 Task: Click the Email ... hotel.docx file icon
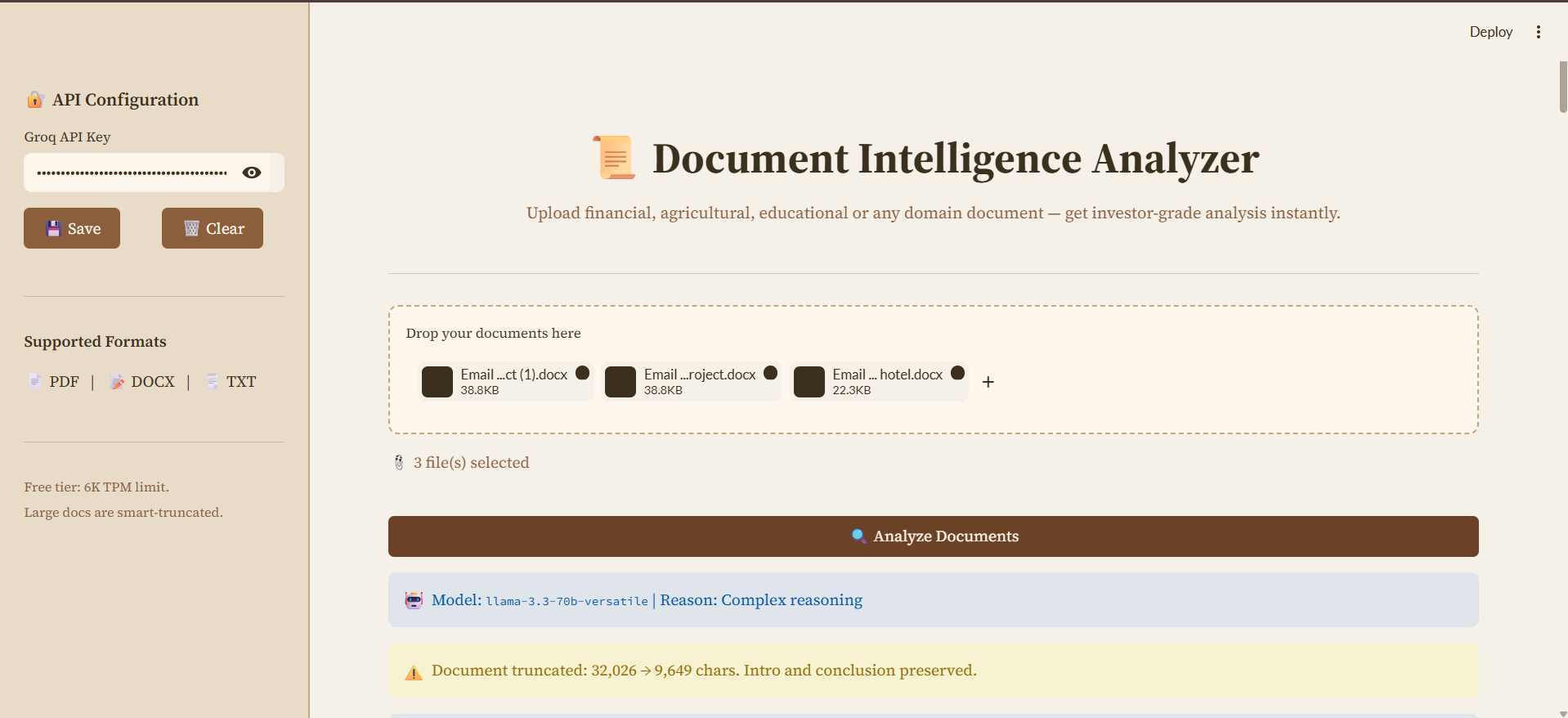809,382
